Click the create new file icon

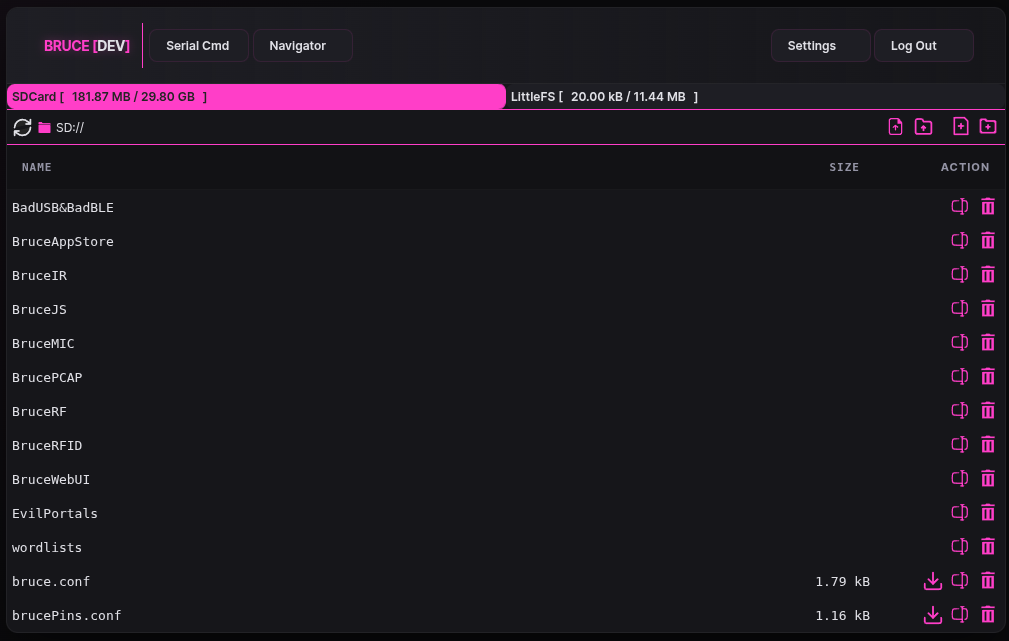coord(960,126)
